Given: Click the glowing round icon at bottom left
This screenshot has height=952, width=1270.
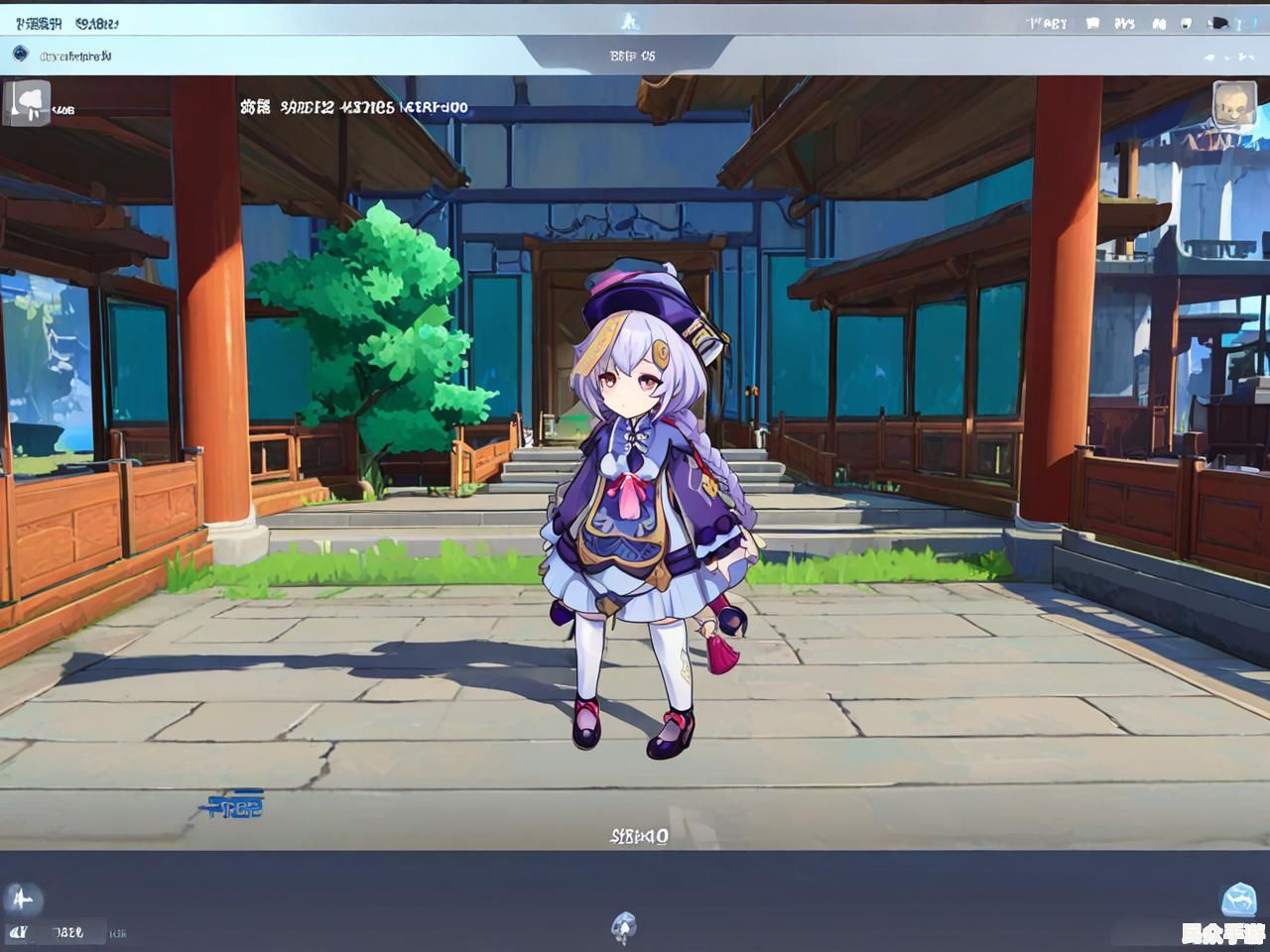Looking at the screenshot, I should 22,899.
